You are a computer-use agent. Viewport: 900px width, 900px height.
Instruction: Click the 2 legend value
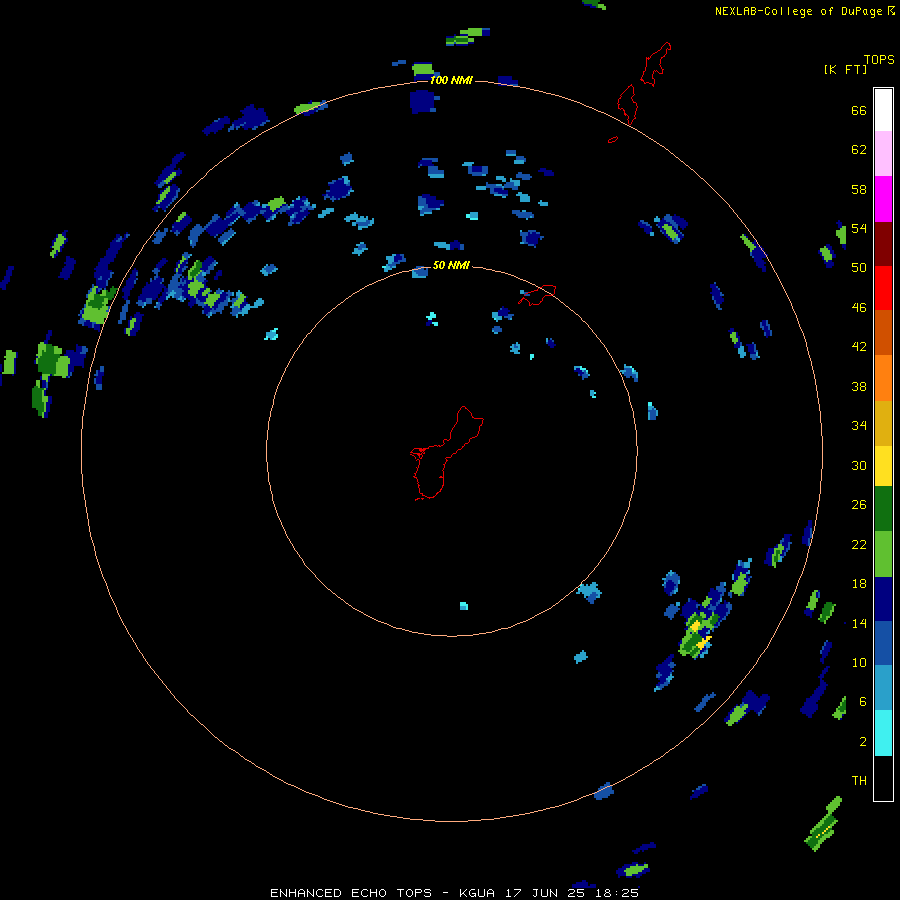[863, 742]
